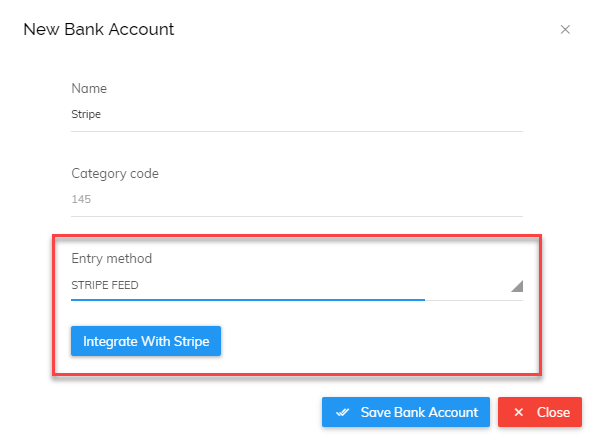Click the red Close button
The height and width of the screenshot is (442, 594).
click(540, 412)
